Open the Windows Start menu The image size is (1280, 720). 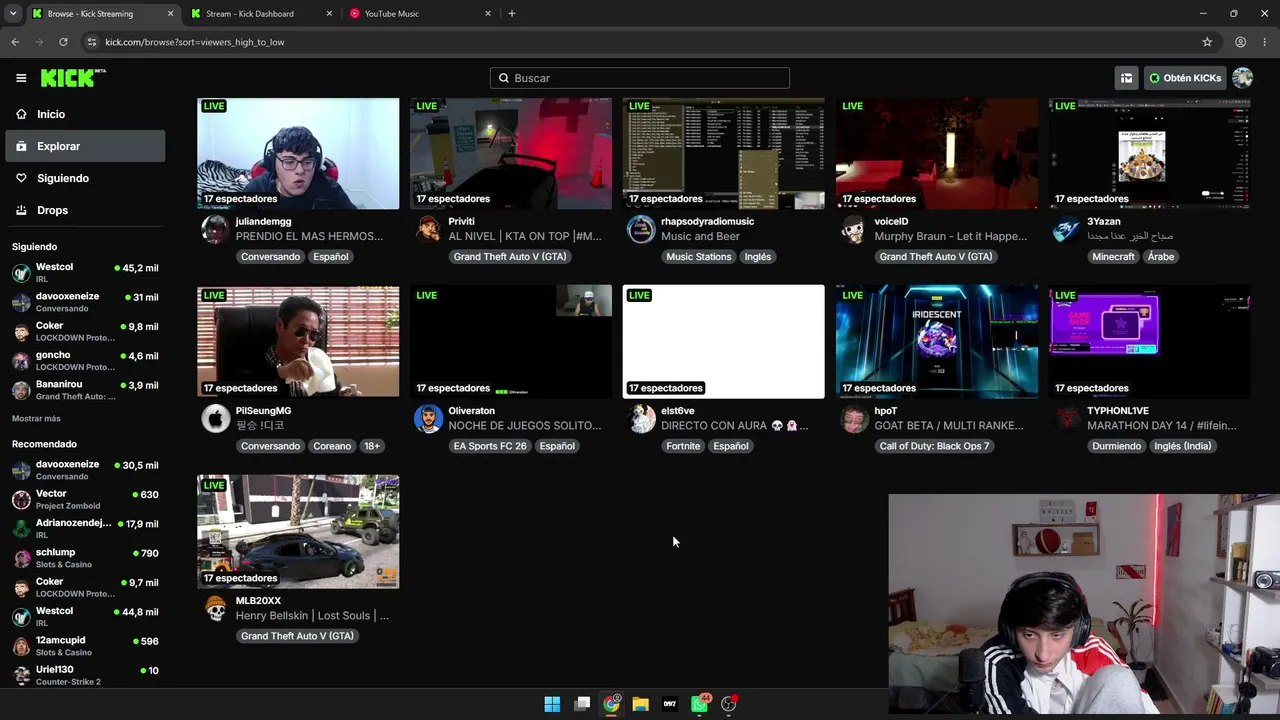pos(552,704)
